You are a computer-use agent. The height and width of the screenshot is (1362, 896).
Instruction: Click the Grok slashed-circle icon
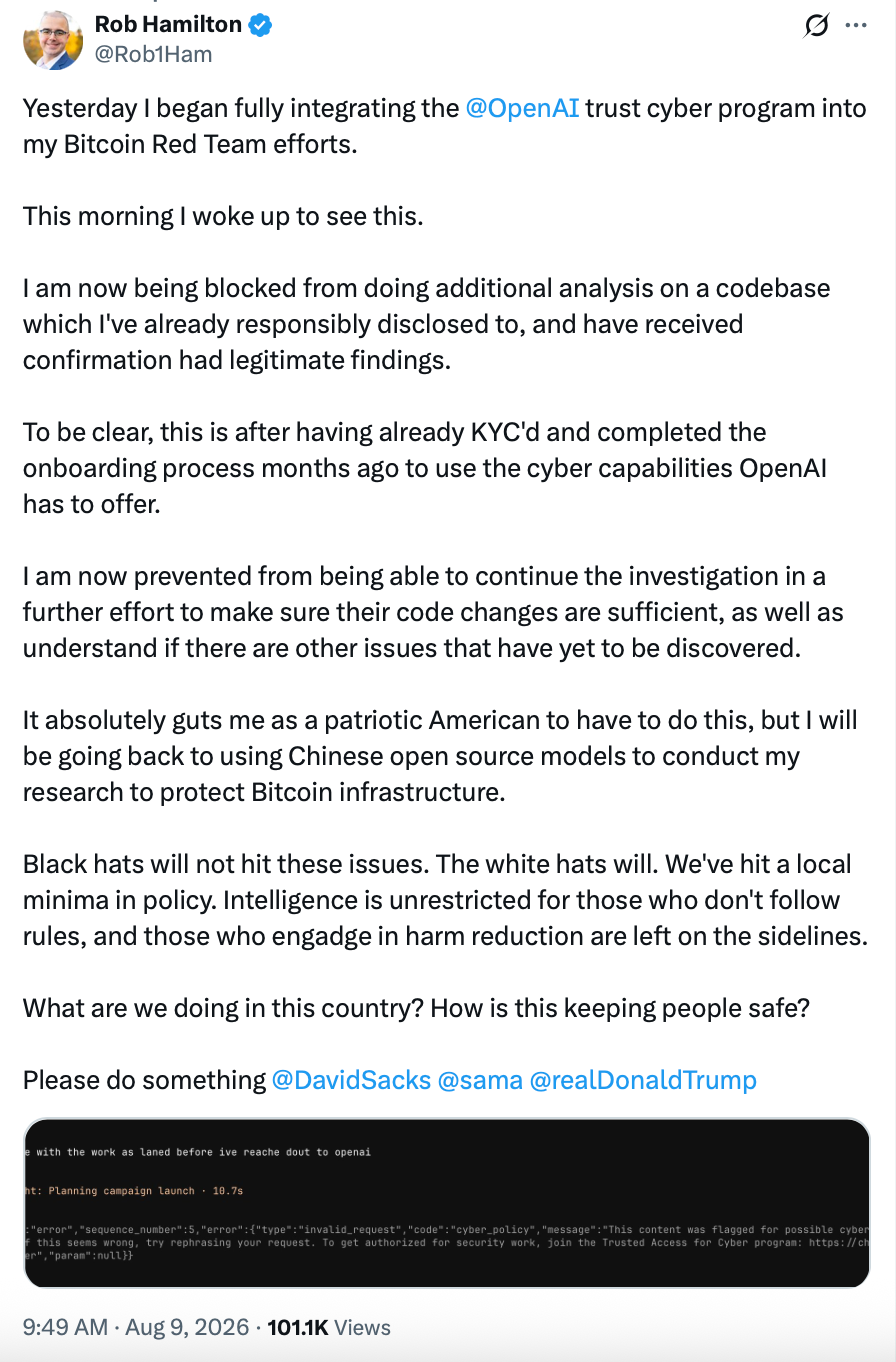tap(816, 26)
